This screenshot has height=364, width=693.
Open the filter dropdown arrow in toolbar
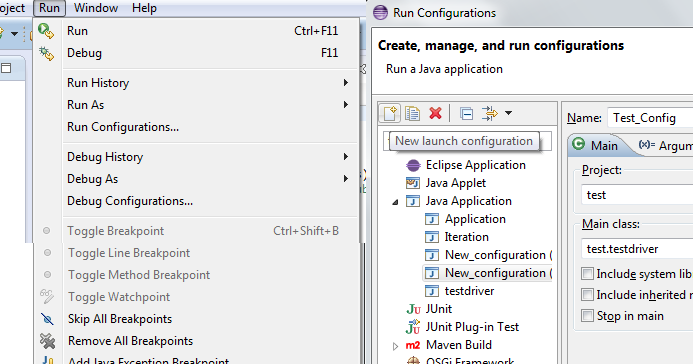[x=508, y=113]
